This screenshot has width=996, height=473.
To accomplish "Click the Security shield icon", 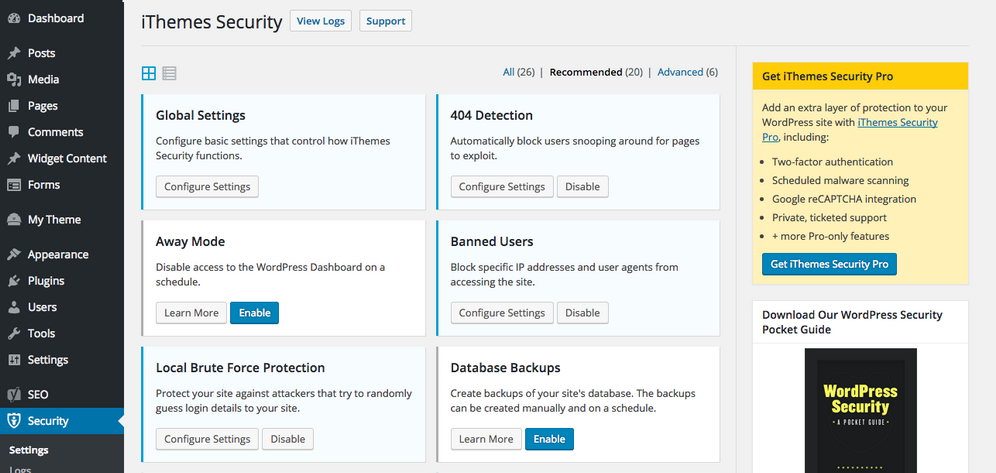I will click(x=14, y=421).
